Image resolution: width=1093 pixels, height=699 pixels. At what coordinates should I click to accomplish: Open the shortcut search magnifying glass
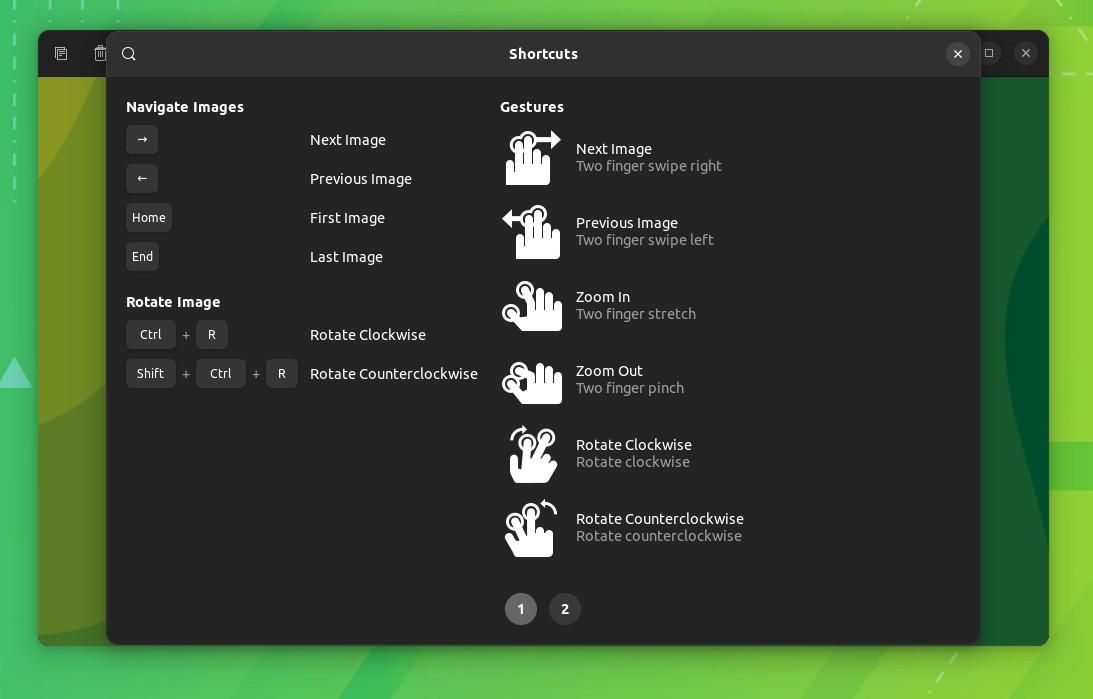129,53
